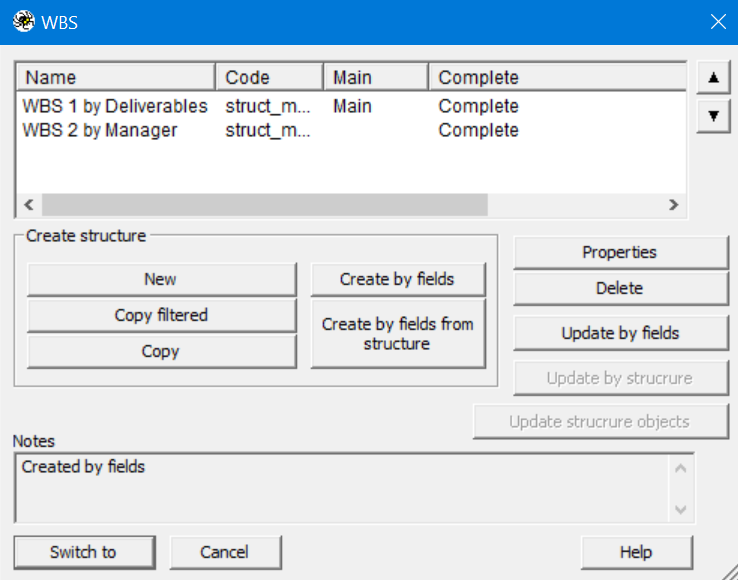Click left arrow of horizontal list scrollbar

tap(29, 205)
